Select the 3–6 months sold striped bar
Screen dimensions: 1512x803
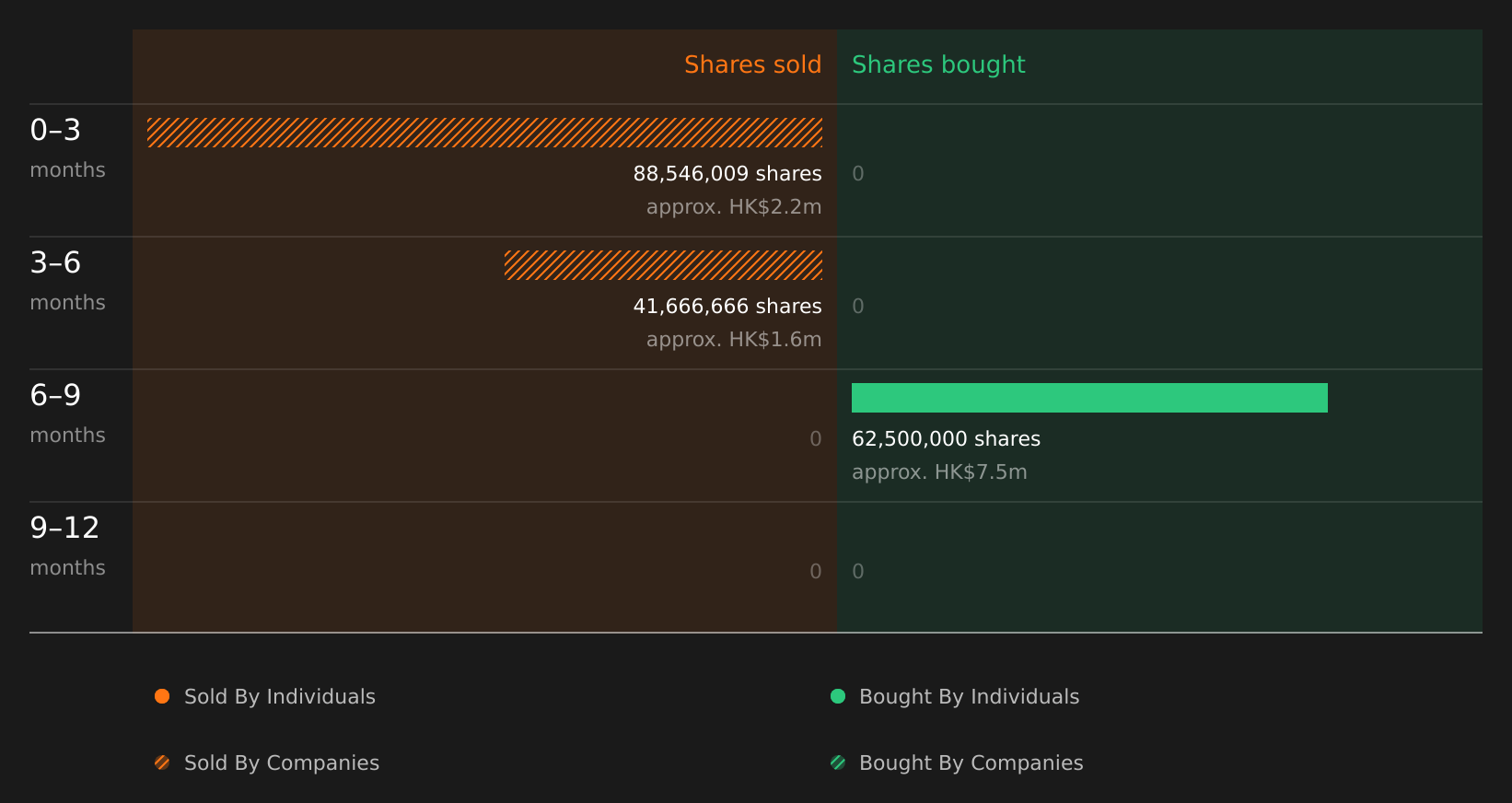click(663, 265)
